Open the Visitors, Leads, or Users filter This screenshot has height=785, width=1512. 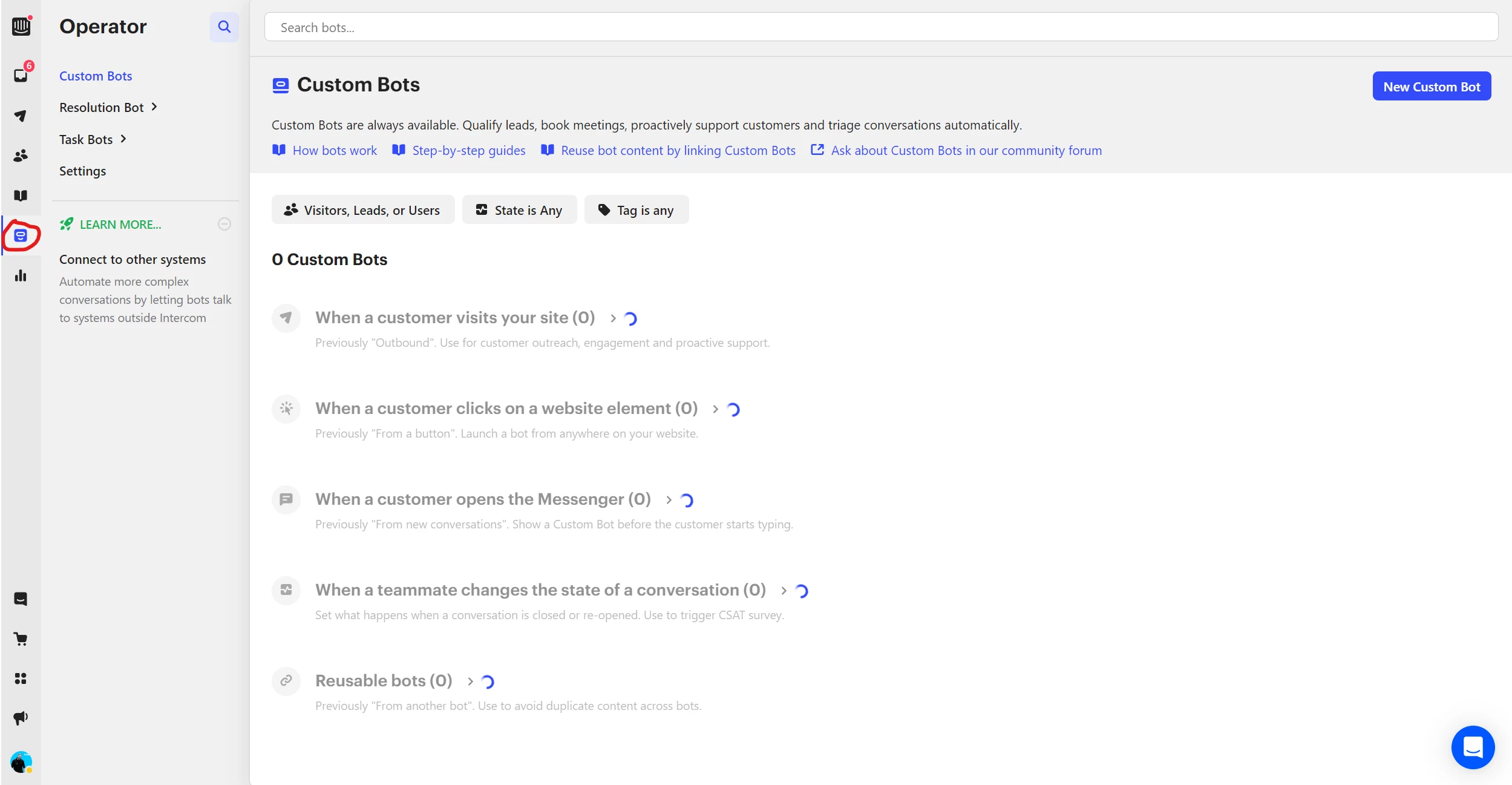[x=363, y=209]
